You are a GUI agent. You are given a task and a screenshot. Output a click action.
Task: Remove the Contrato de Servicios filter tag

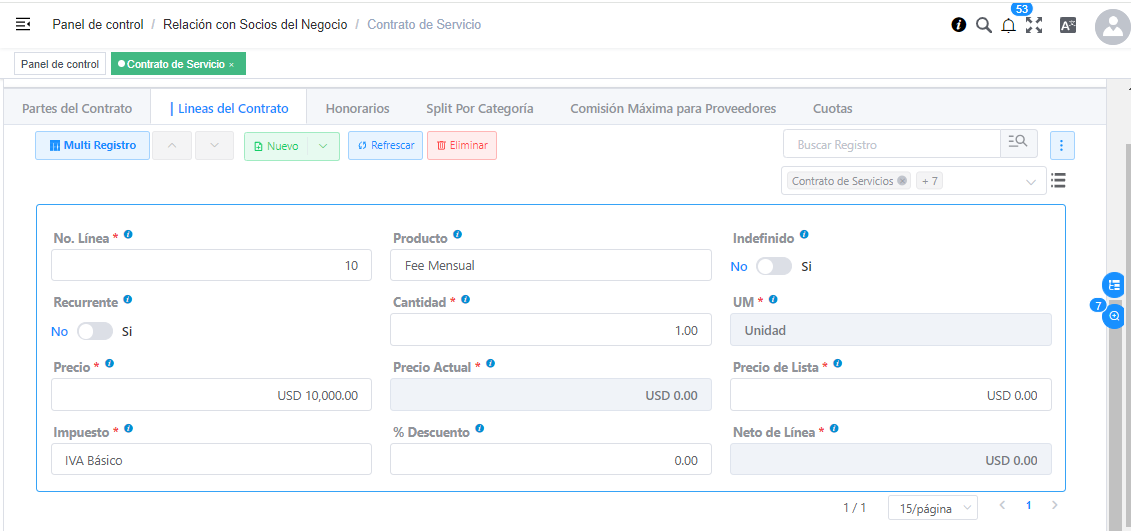pos(902,181)
